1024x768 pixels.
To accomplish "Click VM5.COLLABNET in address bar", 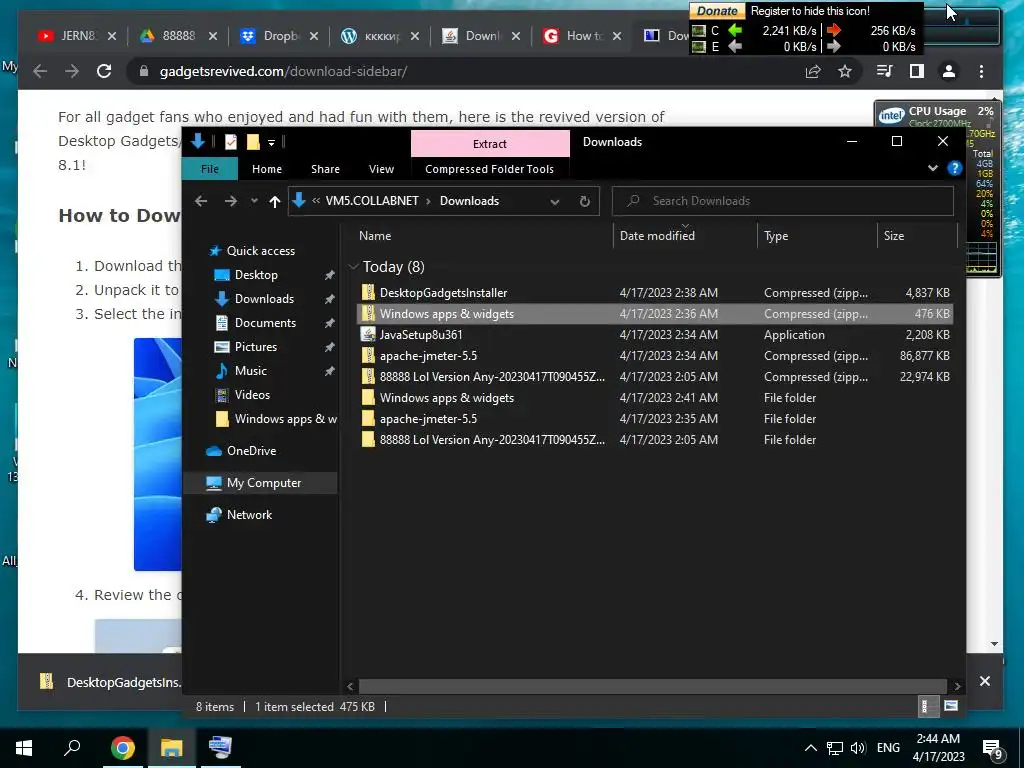I will (x=372, y=201).
